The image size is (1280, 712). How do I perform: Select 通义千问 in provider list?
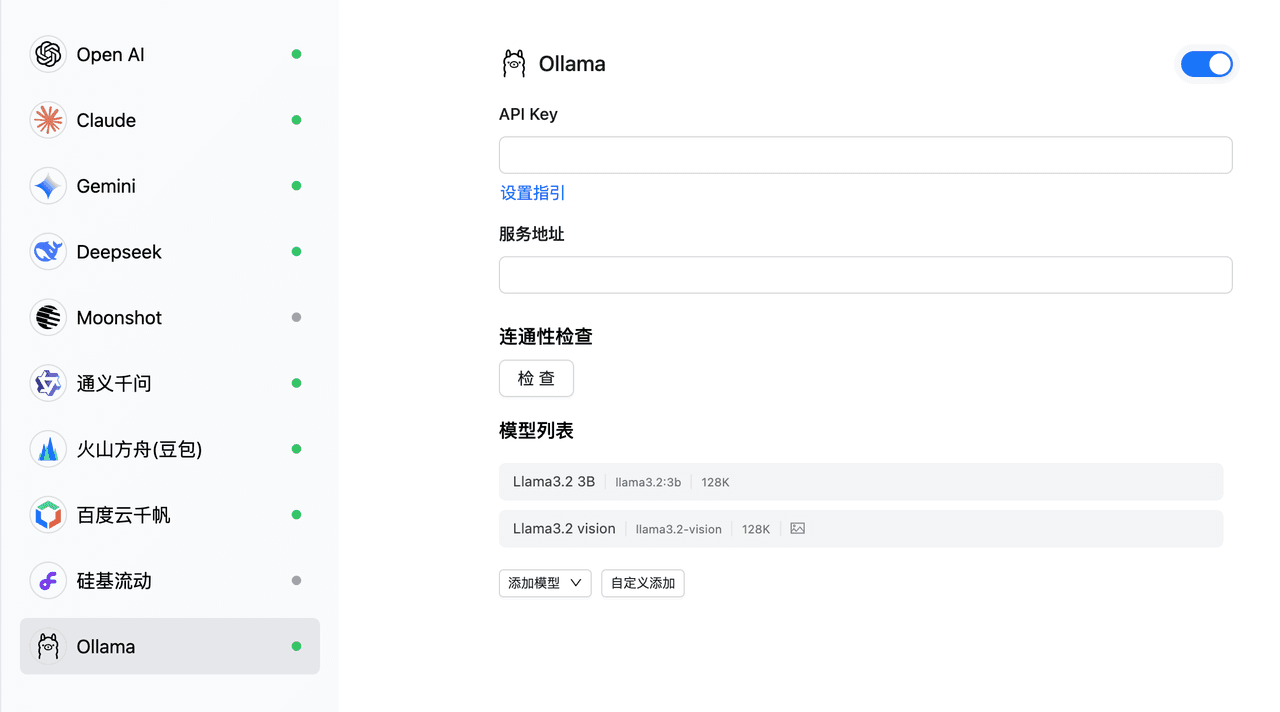pos(170,383)
